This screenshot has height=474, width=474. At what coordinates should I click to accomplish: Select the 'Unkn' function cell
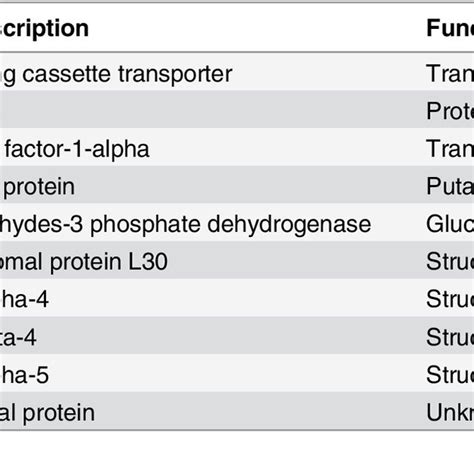[450, 413]
